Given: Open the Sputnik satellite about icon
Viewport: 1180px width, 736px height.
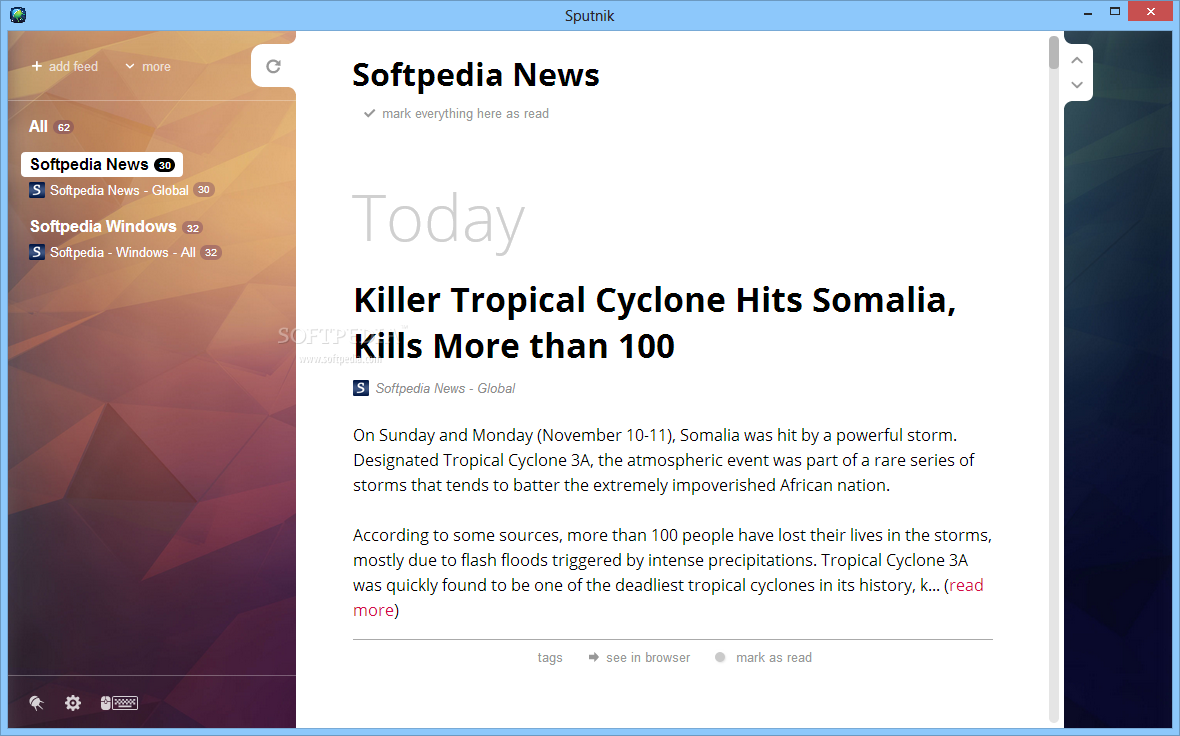Looking at the screenshot, I should tap(36, 703).
